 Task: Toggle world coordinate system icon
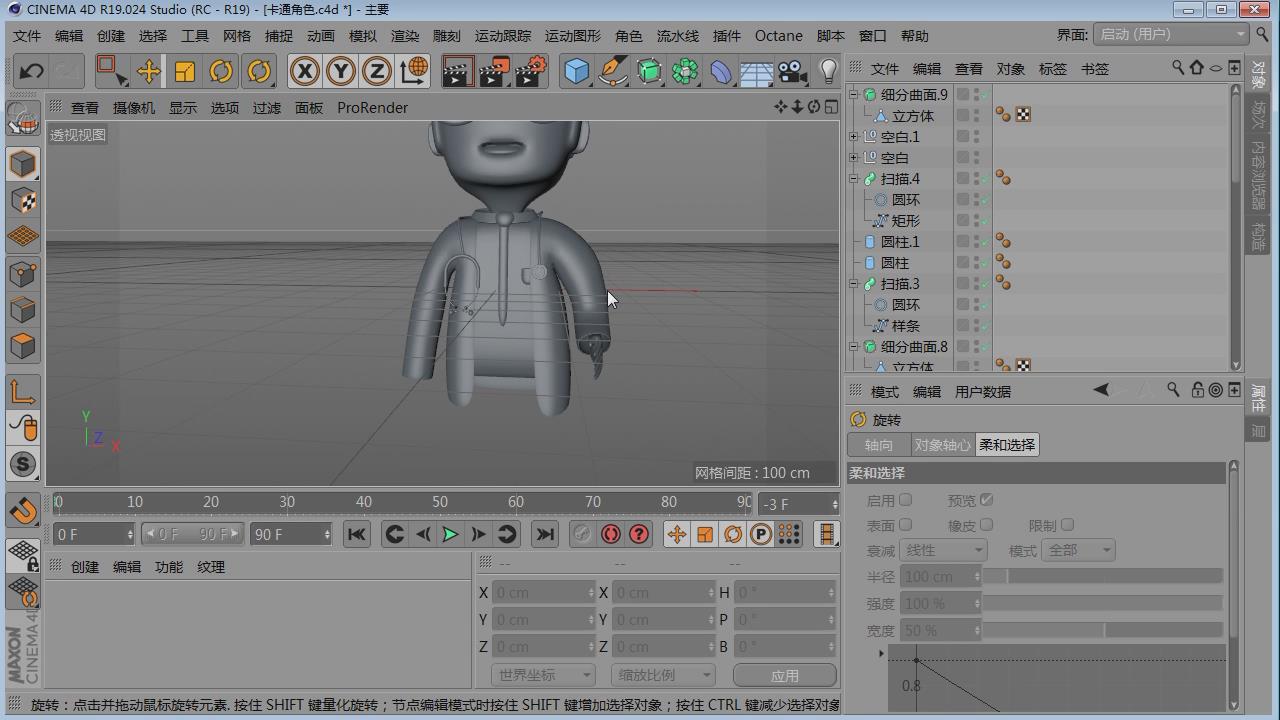414,71
